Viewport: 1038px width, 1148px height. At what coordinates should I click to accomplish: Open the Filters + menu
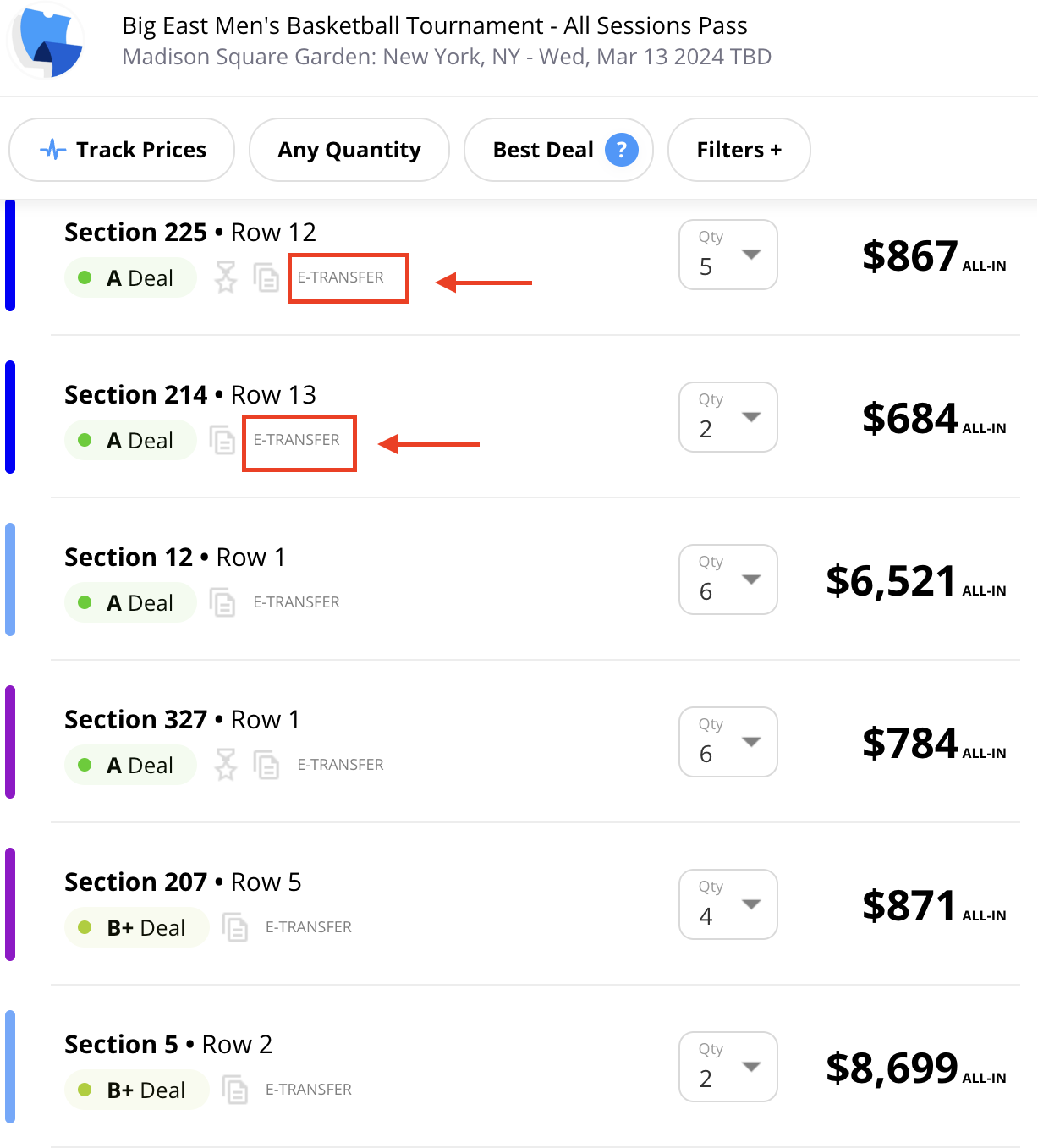pos(739,150)
